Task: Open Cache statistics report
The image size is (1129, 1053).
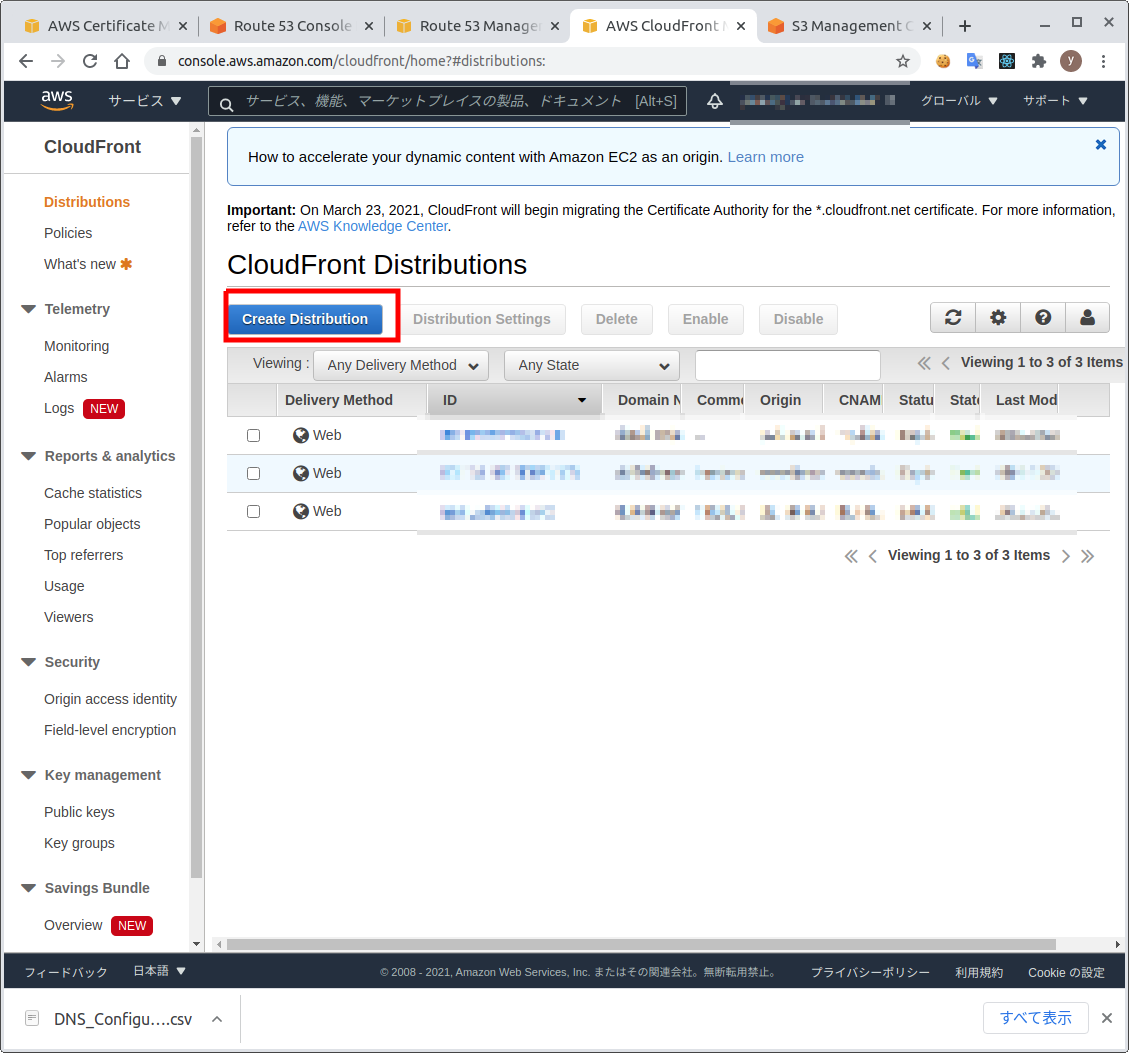Action: coord(93,493)
